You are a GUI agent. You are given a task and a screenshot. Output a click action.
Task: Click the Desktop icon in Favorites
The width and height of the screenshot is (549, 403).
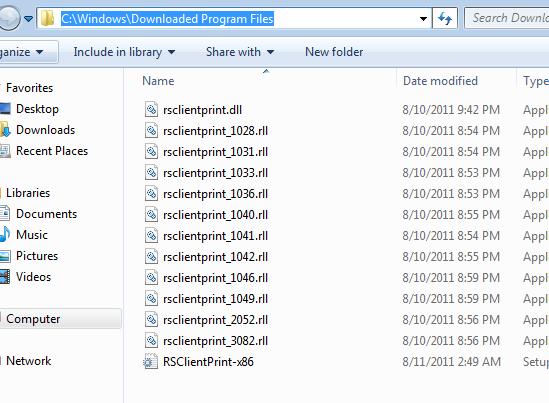[x=5, y=109]
